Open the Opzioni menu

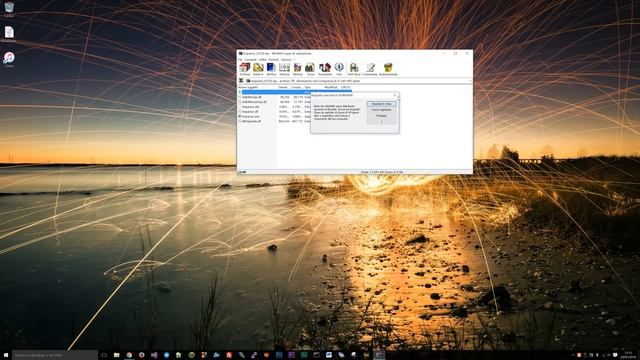286,60
